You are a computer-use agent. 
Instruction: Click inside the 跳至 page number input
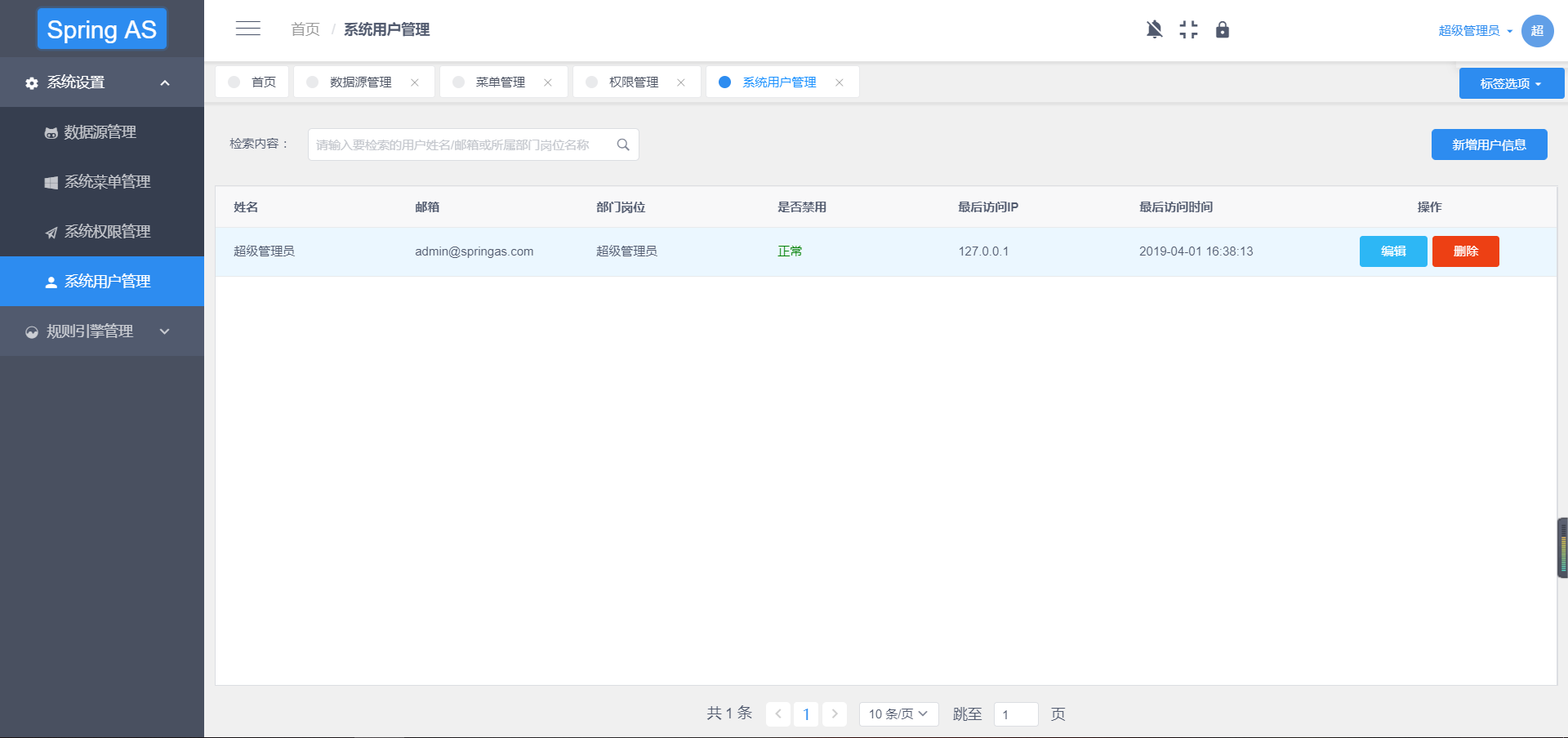click(1015, 714)
